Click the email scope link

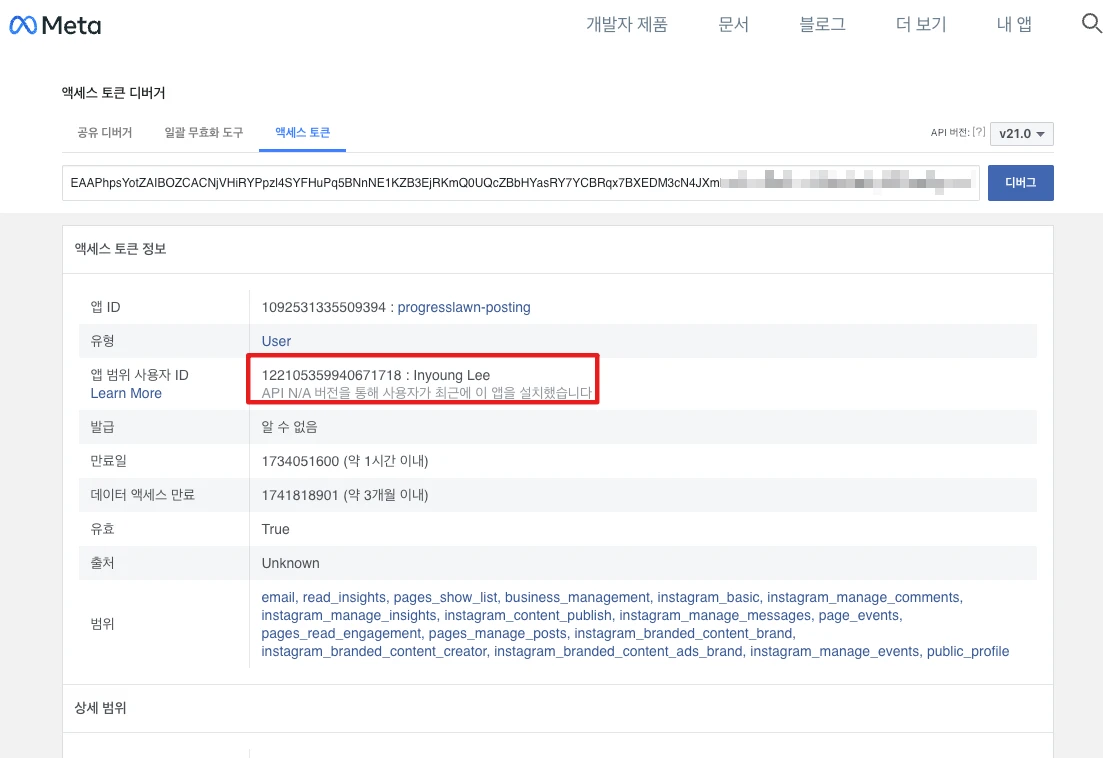click(279, 597)
